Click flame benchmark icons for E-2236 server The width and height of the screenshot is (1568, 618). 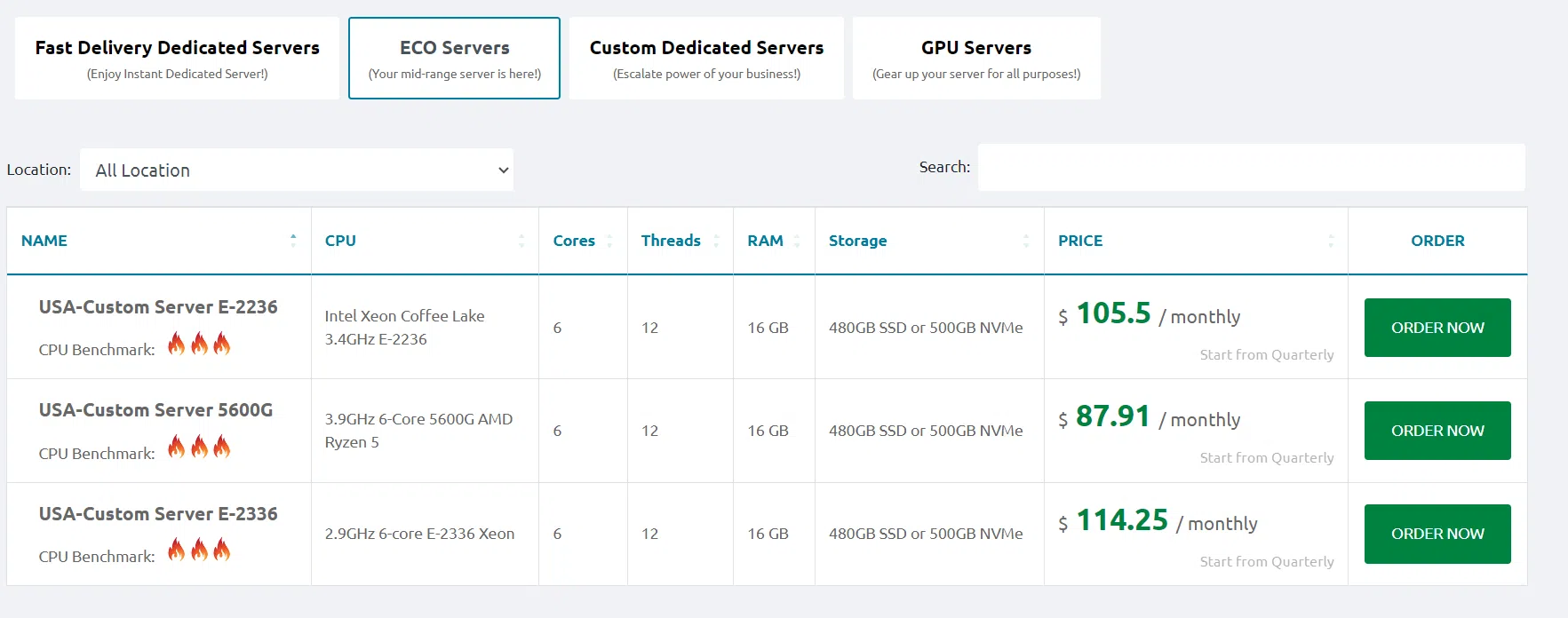pyautogui.click(x=199, y=345)
